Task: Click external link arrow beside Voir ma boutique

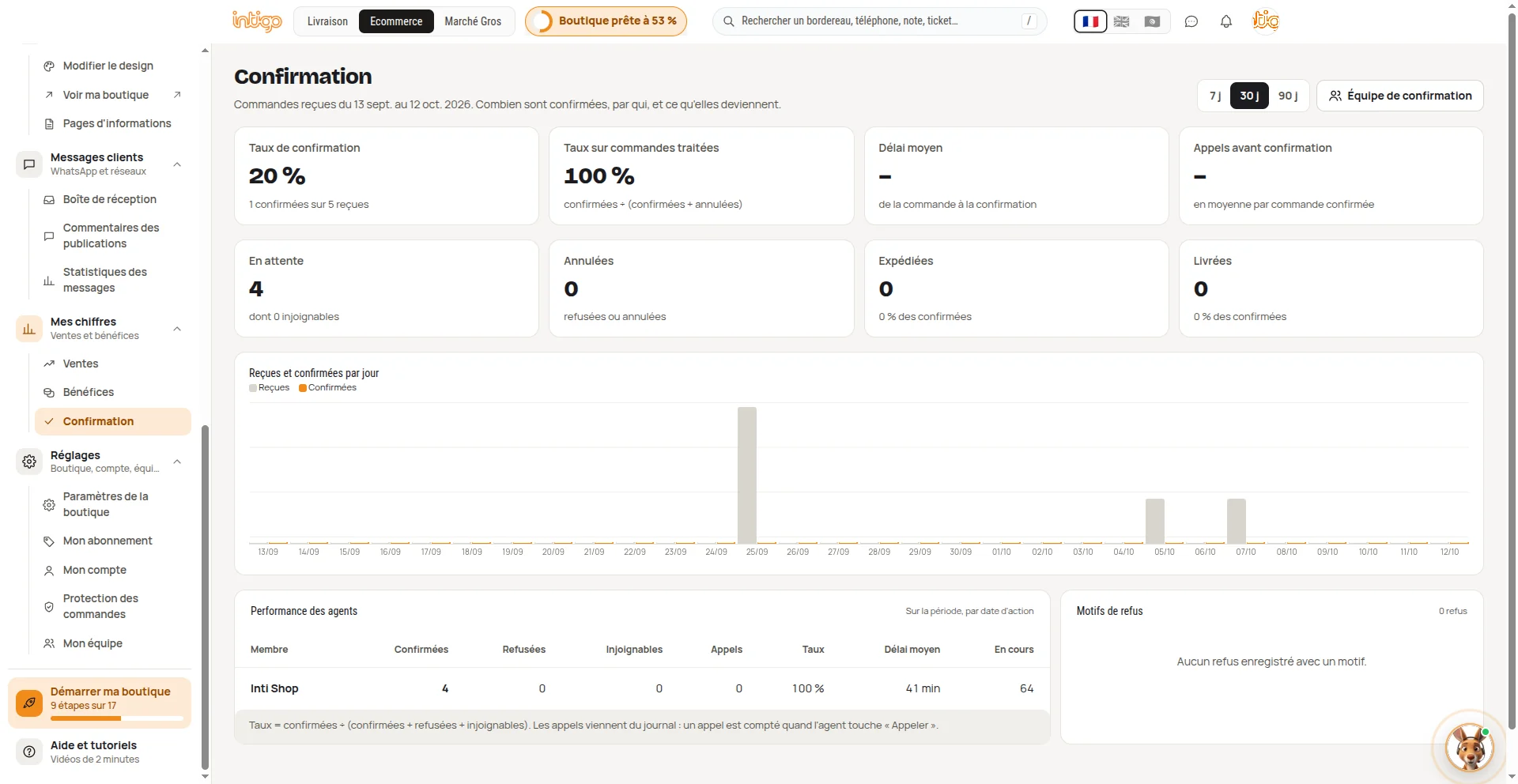Action: coord(177,95)
